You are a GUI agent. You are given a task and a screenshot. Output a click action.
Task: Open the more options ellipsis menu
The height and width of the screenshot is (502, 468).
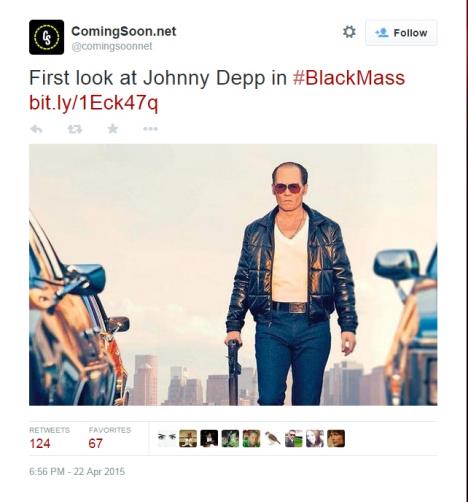[x=150, y=129]
